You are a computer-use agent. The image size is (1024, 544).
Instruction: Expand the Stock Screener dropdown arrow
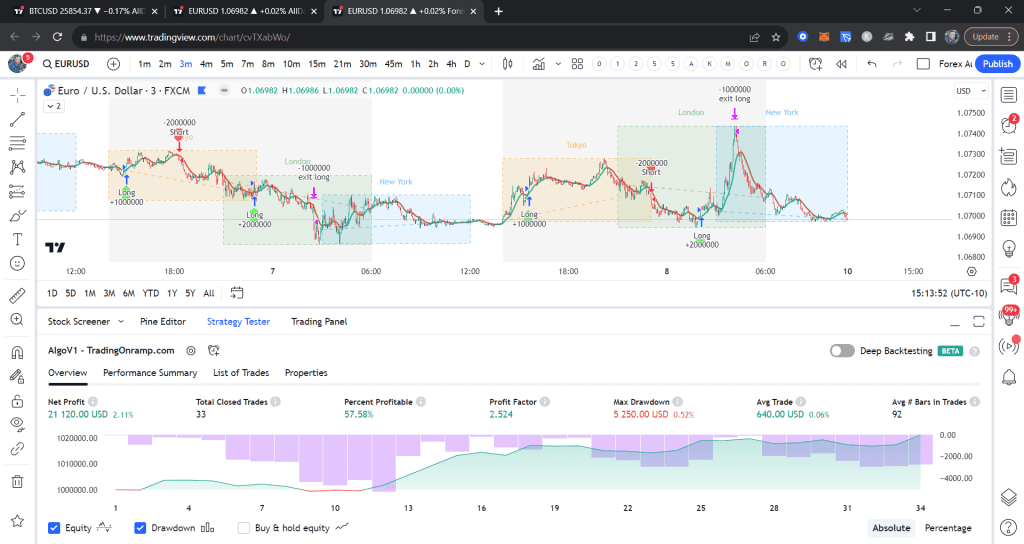tap(120, 322)
